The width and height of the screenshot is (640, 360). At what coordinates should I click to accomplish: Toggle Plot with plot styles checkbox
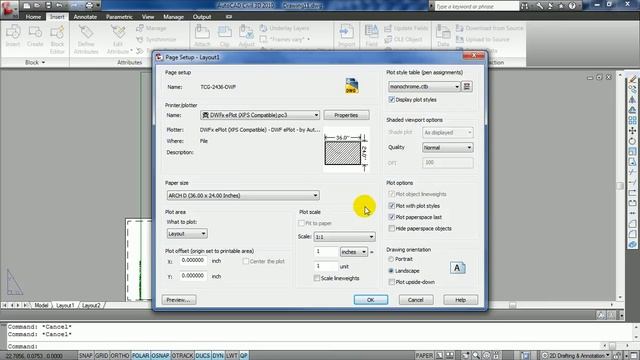tap(391, 206)
